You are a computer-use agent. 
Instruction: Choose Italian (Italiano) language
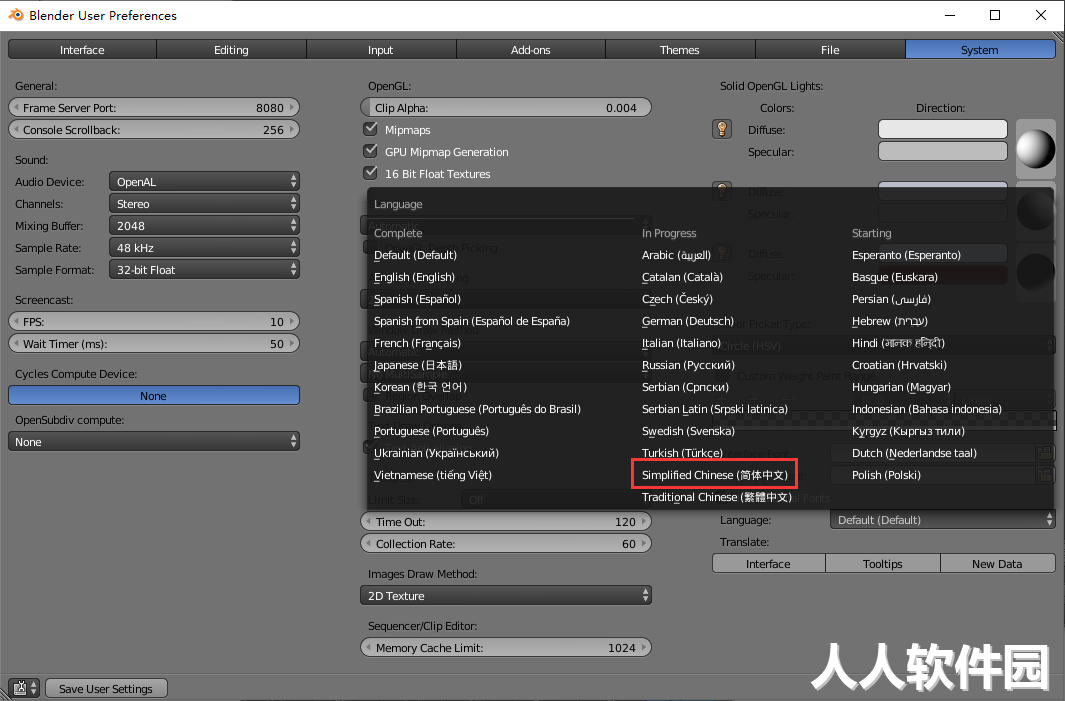pos(681,343)
